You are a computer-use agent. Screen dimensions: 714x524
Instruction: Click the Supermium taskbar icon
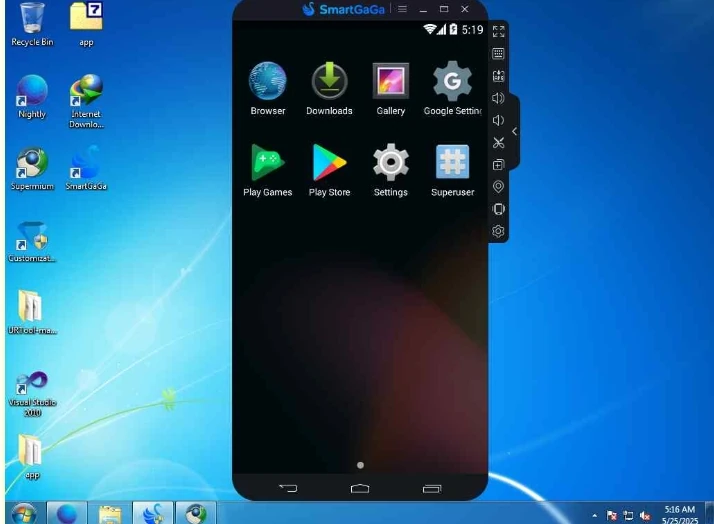pyautogui.click(x=196, y=514)
